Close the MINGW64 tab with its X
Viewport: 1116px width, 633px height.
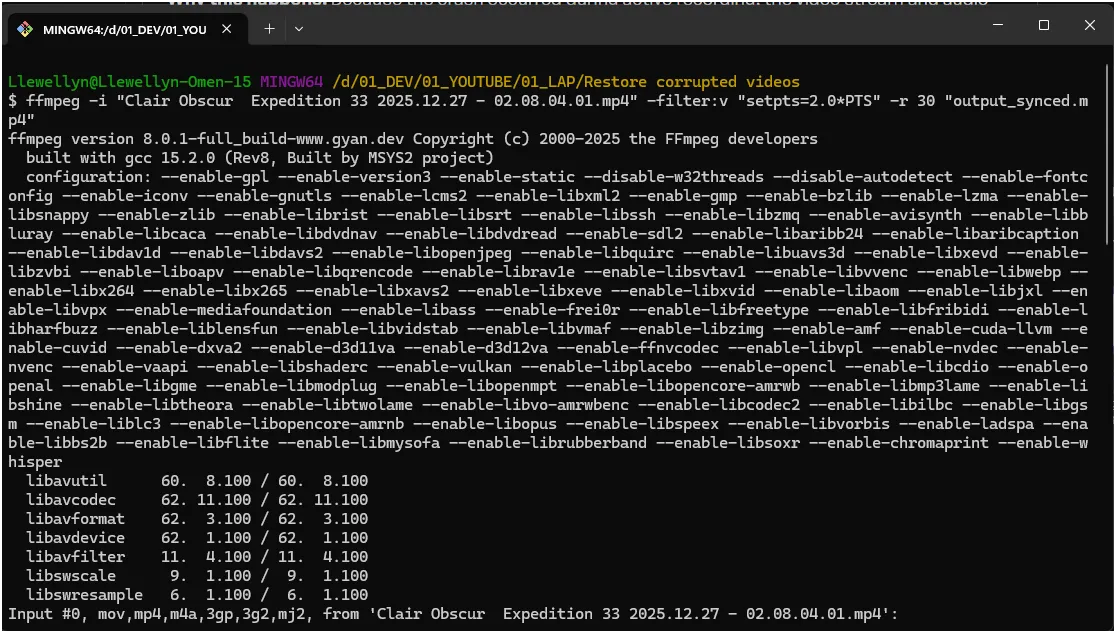[x=226, y=29]
